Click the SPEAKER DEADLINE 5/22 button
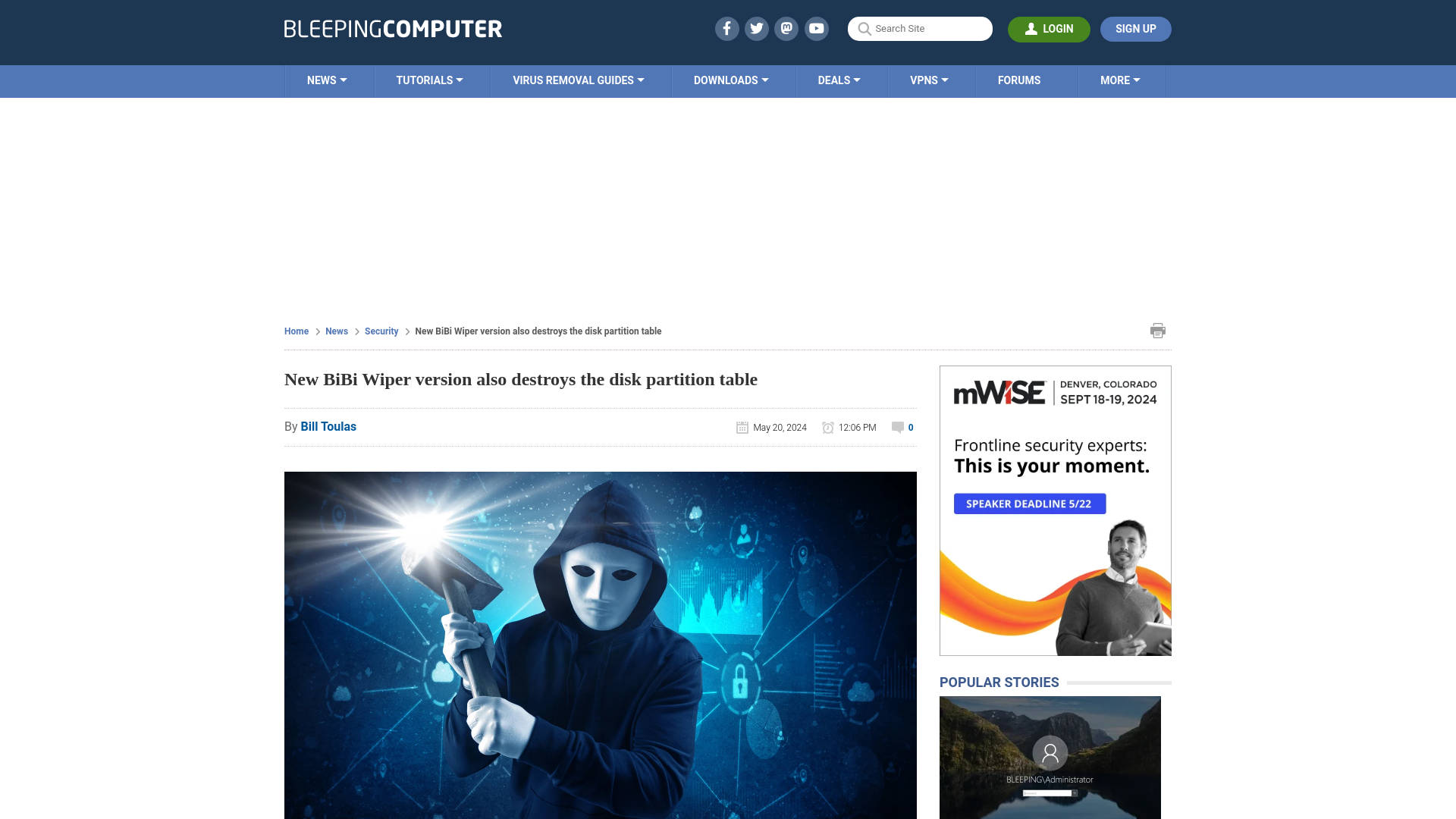The height and width of the screenshot is (819, 1456). point(1029,503)
